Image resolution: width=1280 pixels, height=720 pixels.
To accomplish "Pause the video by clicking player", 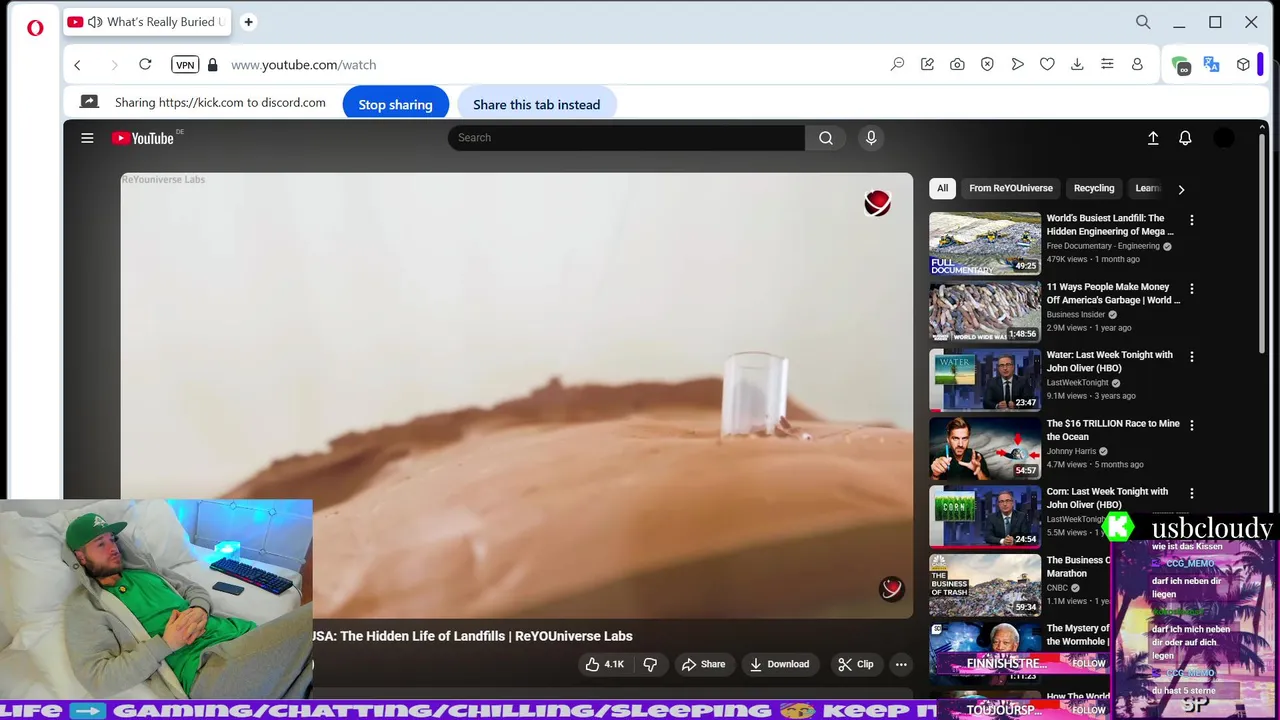I will (516, 395).
